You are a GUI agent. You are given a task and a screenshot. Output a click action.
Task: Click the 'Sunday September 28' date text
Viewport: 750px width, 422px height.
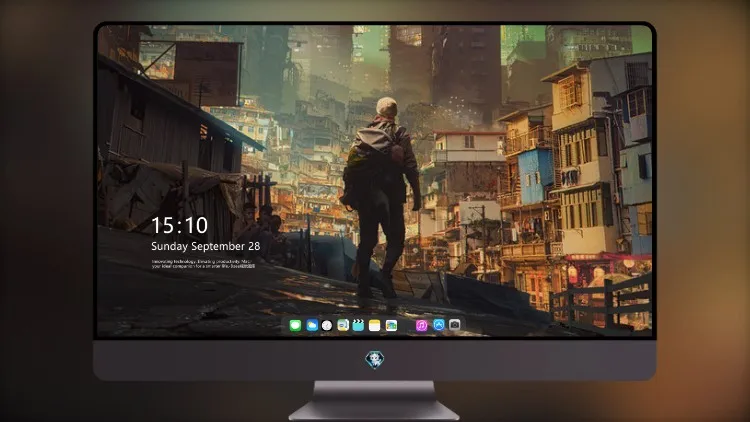206,246
